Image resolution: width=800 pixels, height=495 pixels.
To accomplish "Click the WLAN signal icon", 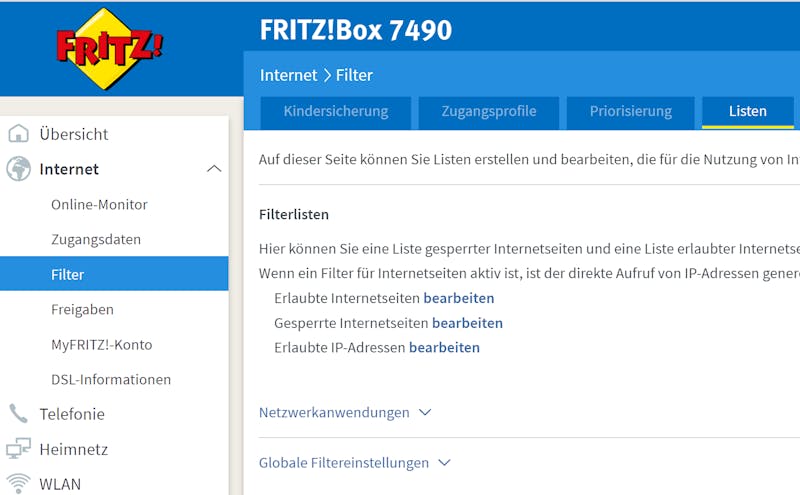I will coord(18,483).
